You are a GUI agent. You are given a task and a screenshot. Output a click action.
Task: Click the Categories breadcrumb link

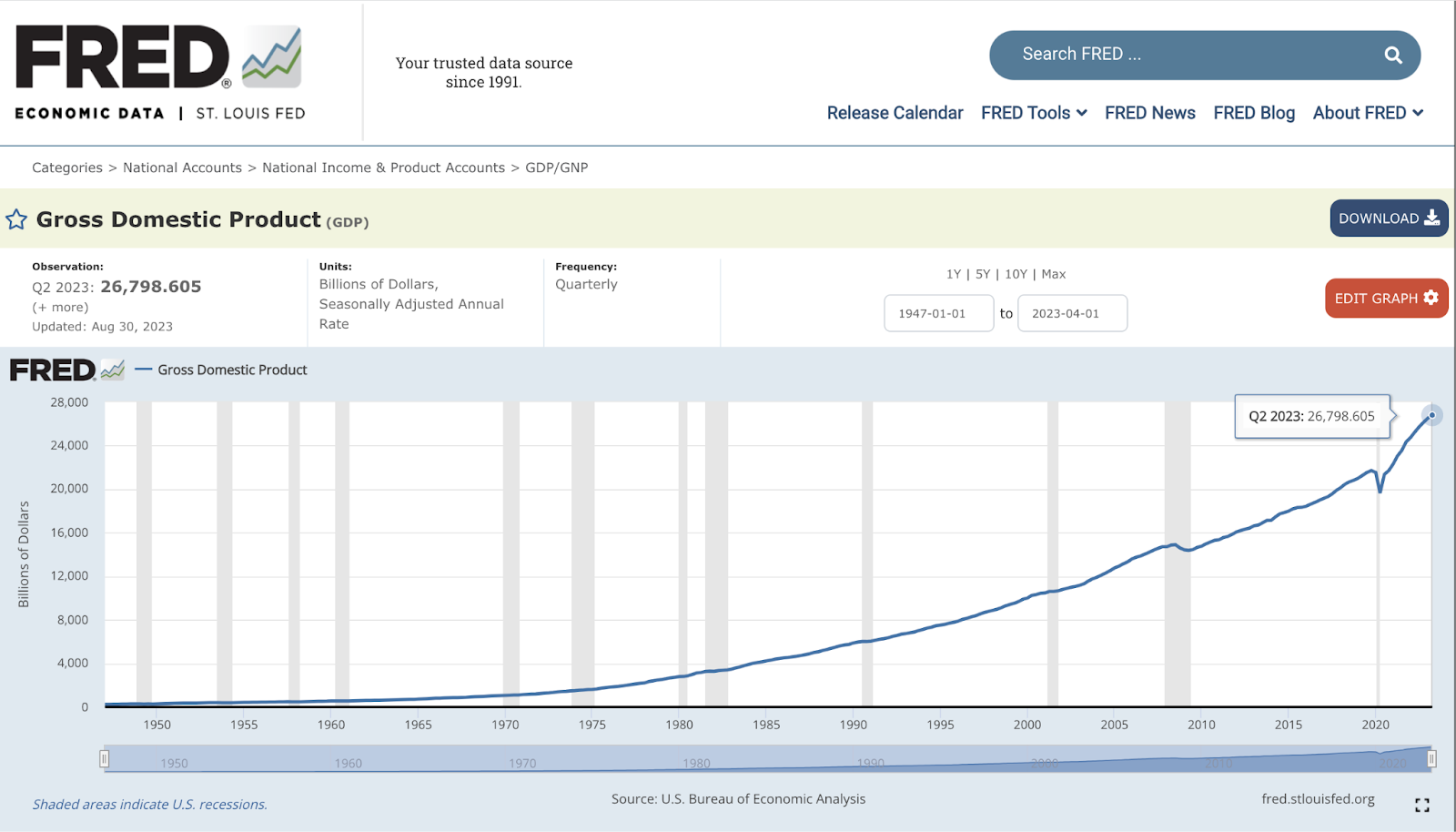67,167
